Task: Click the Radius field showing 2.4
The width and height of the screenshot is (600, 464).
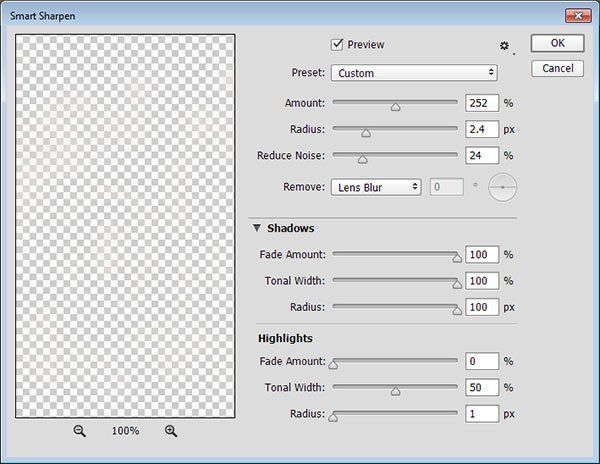Action: pyautogui.click(x=482, y=129)
